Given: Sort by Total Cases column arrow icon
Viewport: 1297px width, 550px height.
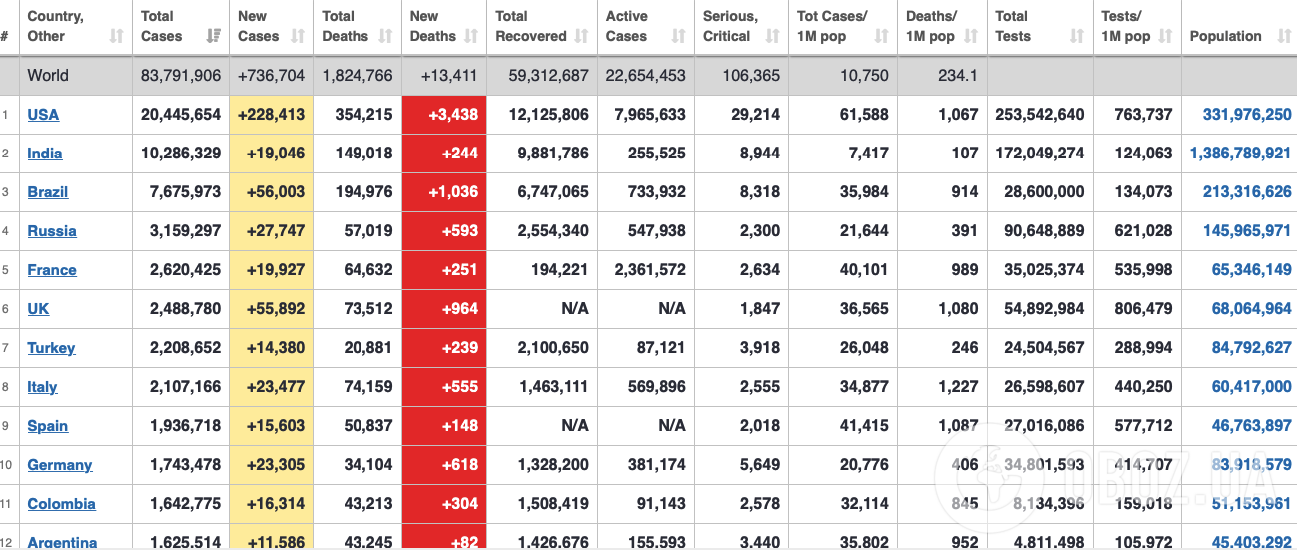Looking at the screenshot, I should tap(213, 36).
